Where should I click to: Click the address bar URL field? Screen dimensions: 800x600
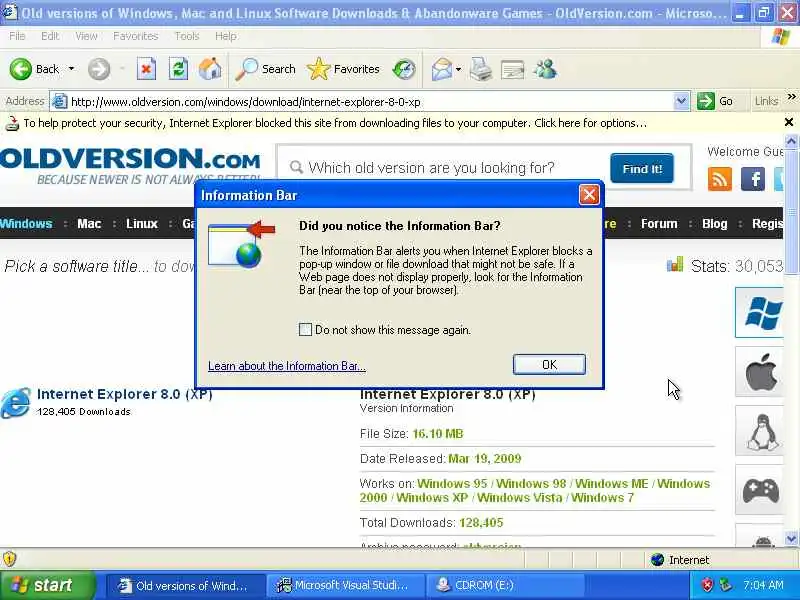[x=370, y=102]
